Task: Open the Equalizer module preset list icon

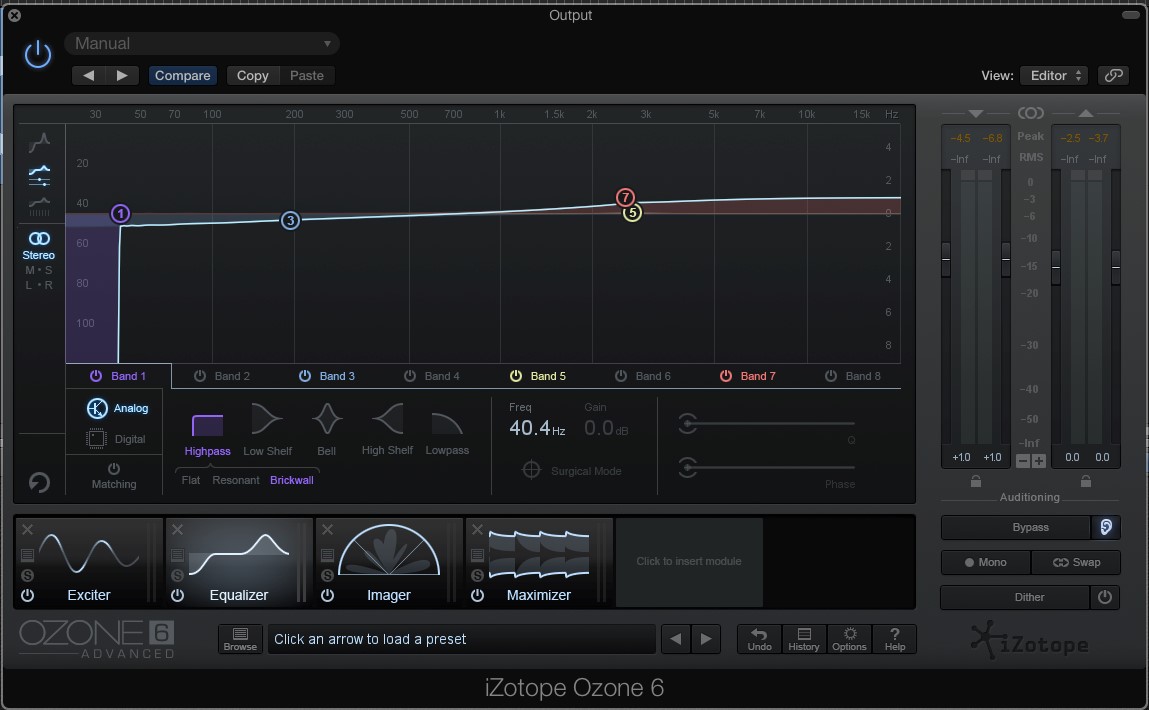Action: (177, 555)
